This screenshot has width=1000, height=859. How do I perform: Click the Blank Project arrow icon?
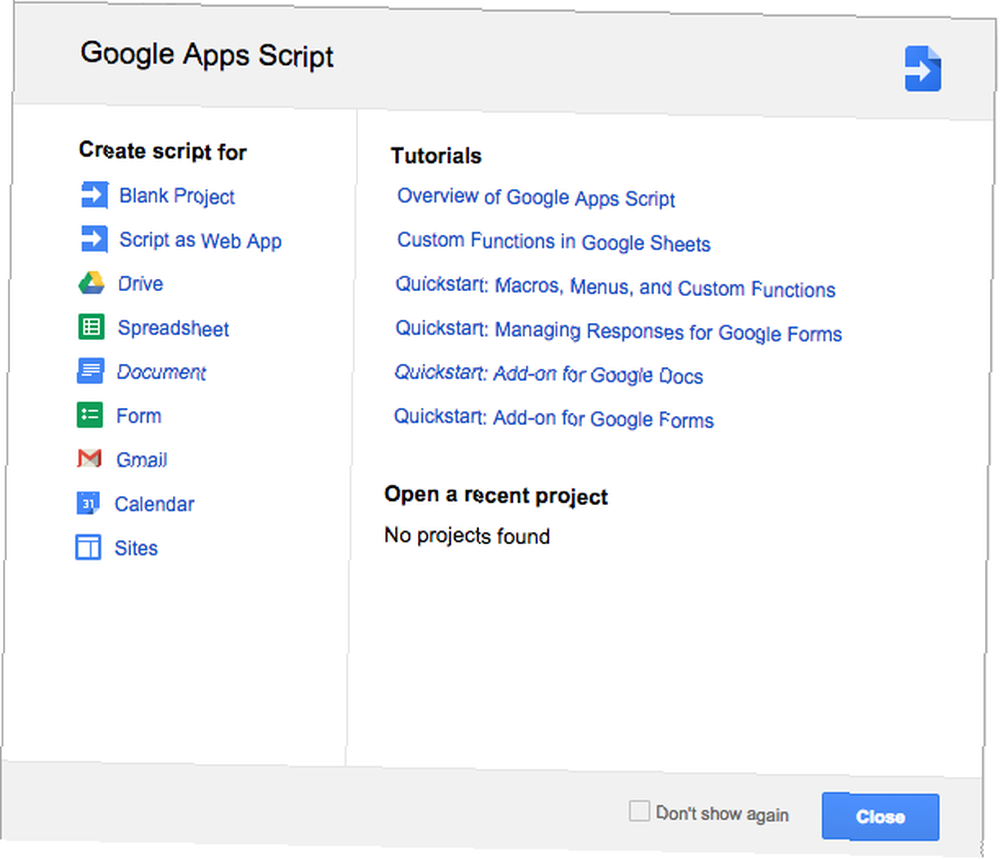(x=94, y=195)
